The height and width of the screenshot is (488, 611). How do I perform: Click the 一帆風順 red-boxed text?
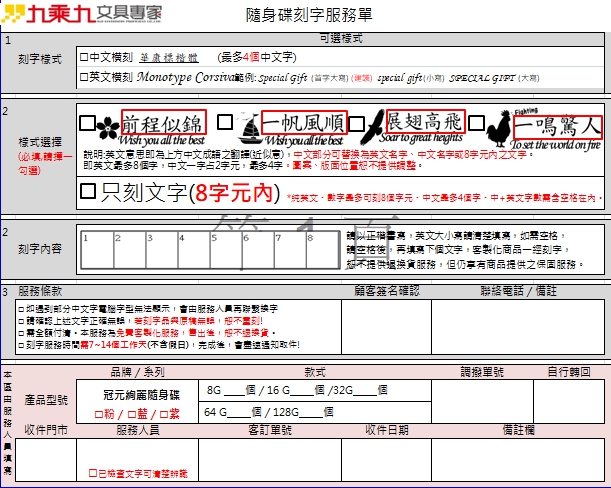tap(304, 122)
